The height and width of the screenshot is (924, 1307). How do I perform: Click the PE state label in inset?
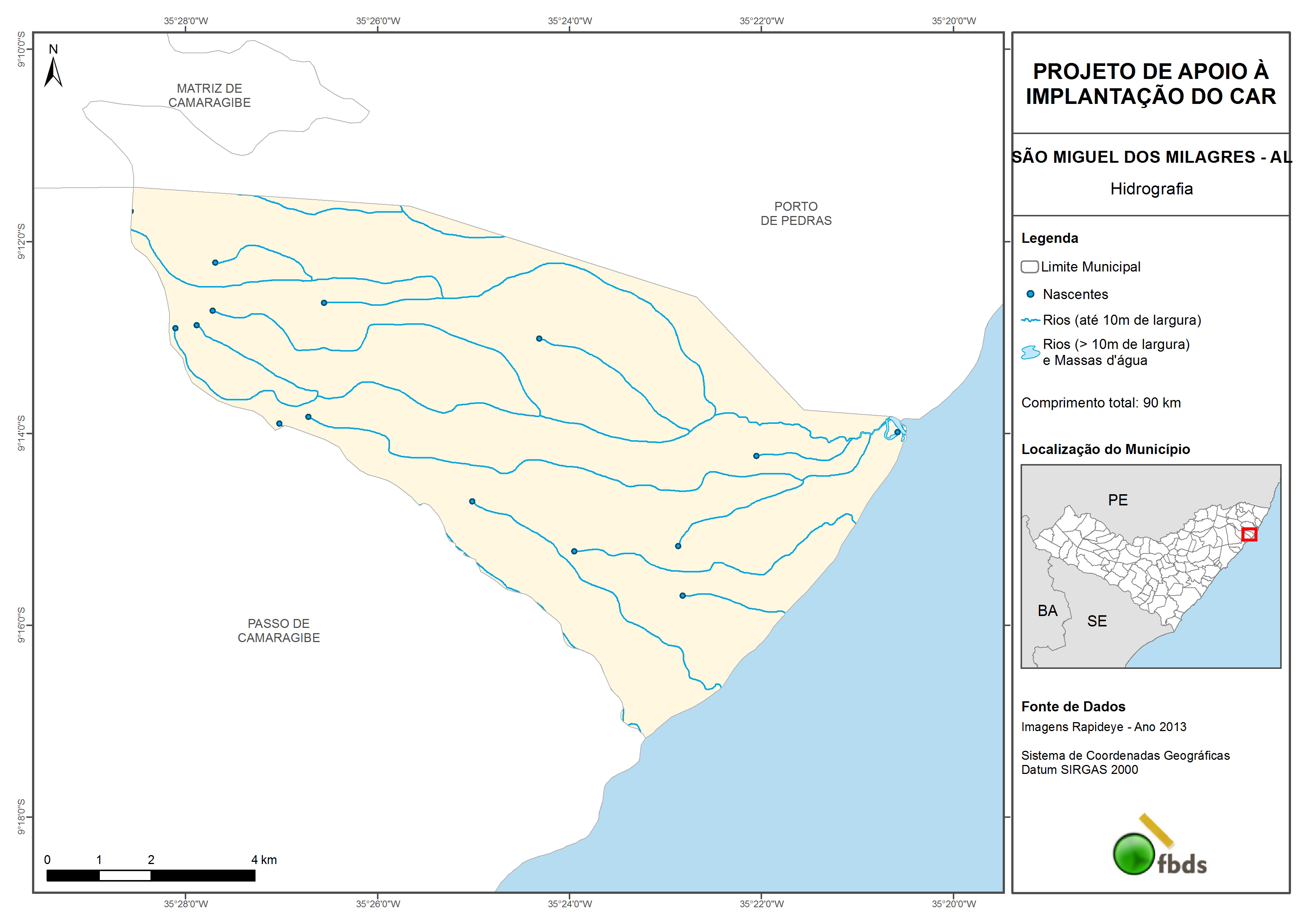pos(1117,501)
